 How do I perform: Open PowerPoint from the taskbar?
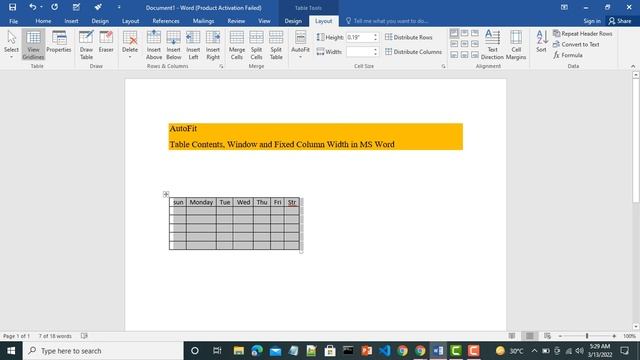(x=367, y=351)
